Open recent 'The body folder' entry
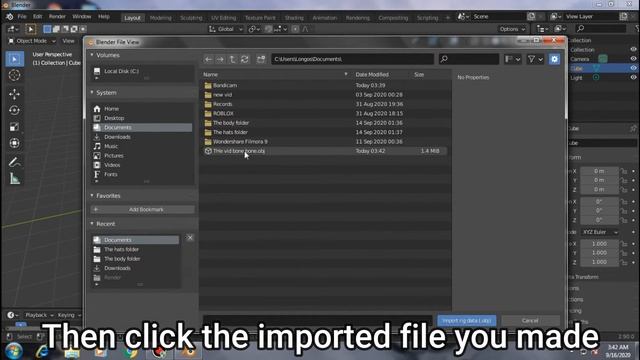The image size is (640, 360). [136, 259]
